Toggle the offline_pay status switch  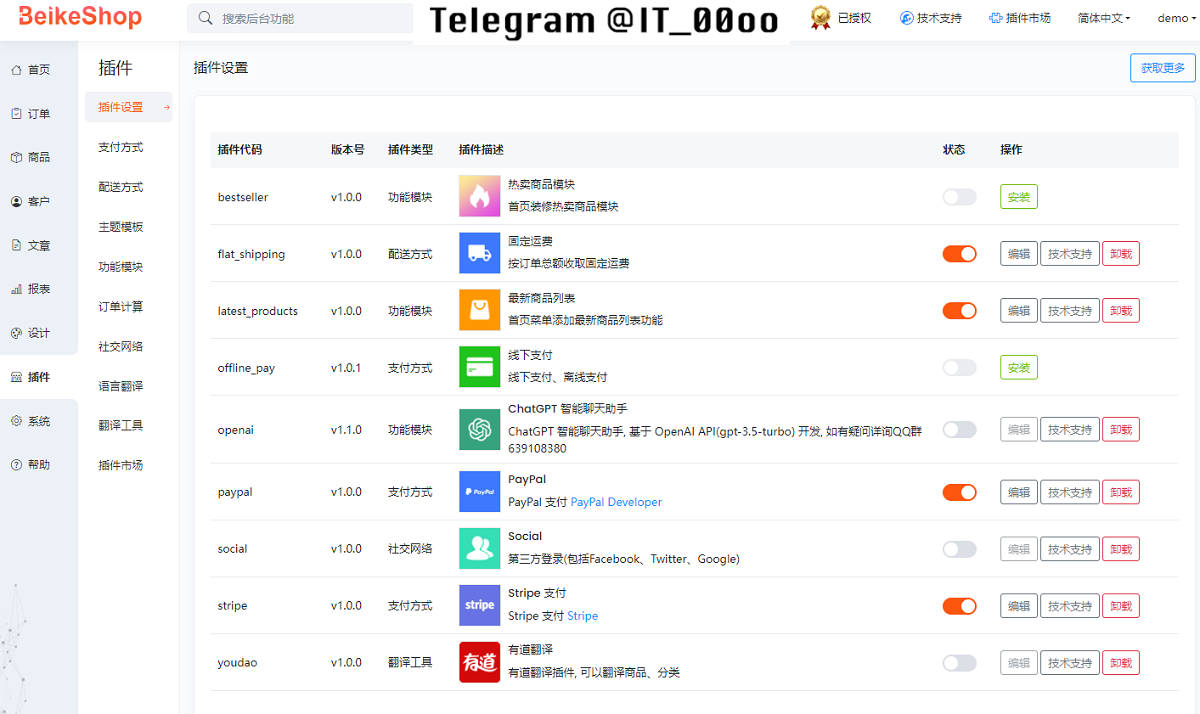[x=959, y=368]
